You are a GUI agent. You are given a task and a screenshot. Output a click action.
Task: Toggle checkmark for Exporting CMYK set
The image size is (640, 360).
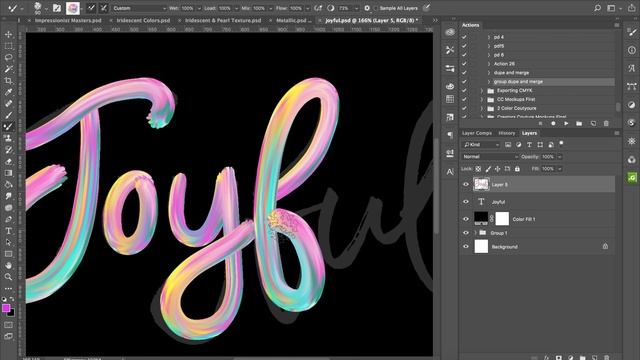464,90
